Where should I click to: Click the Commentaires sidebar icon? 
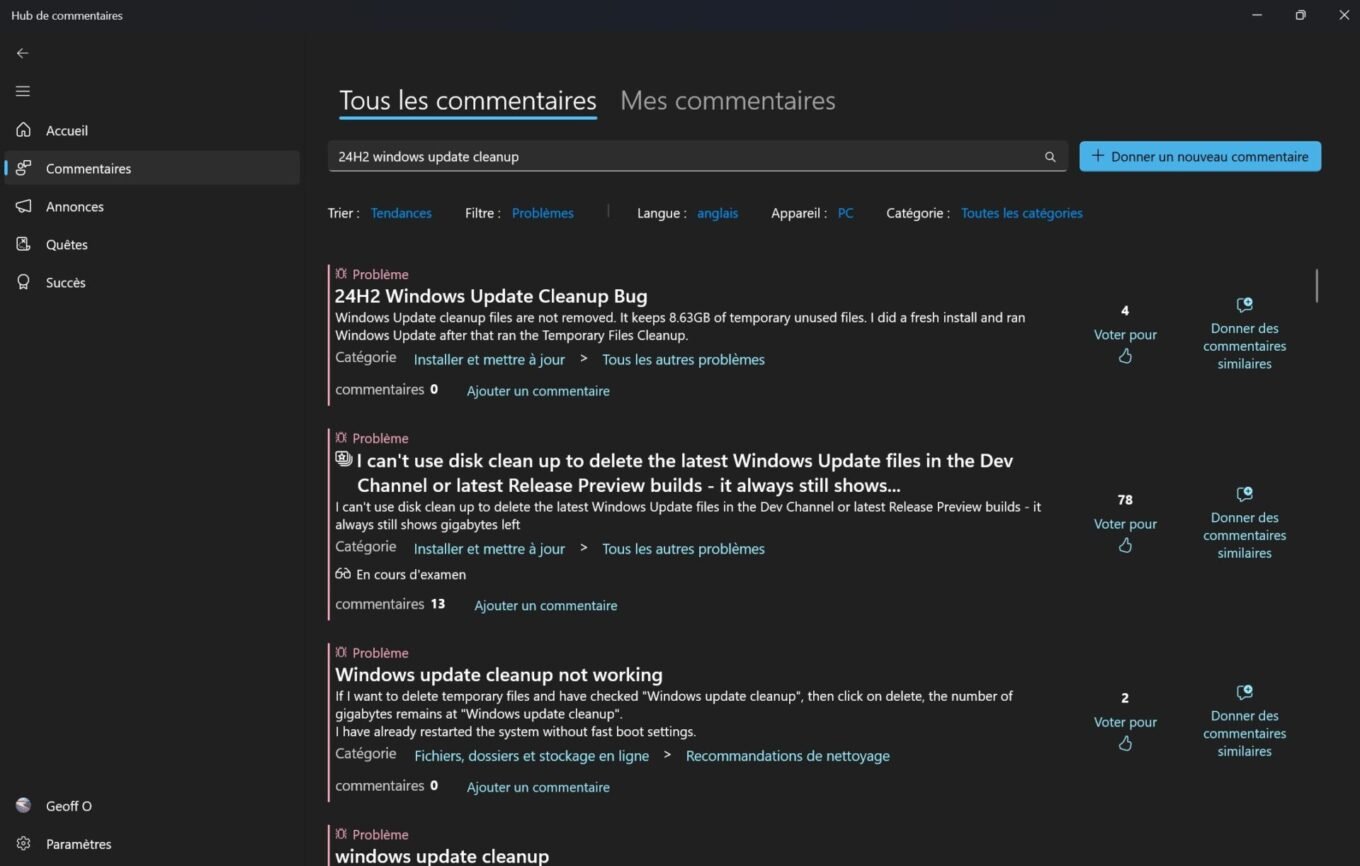(23, 168)
